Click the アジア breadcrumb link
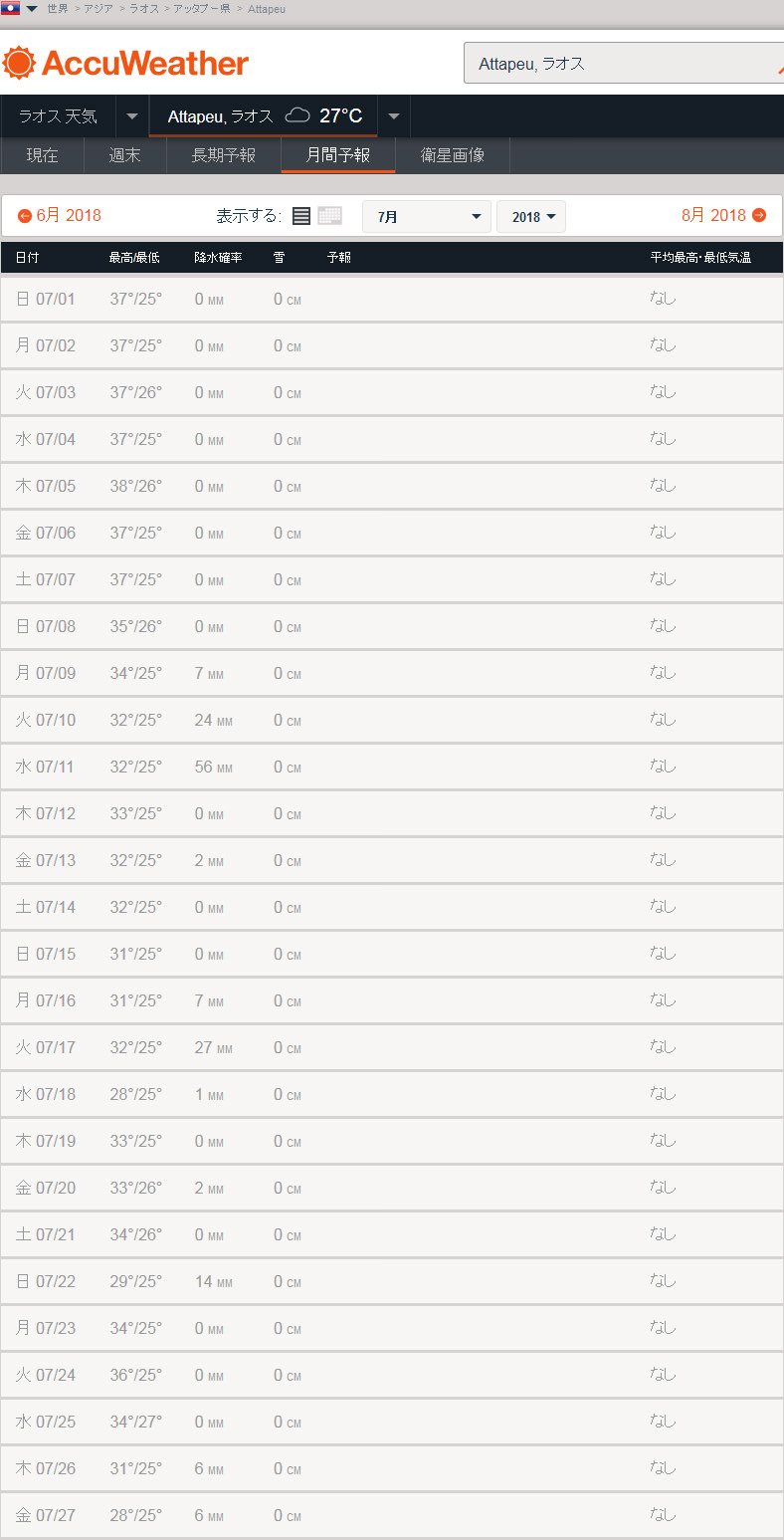Screen dimensions: 784x1540 tap(98, 9)
